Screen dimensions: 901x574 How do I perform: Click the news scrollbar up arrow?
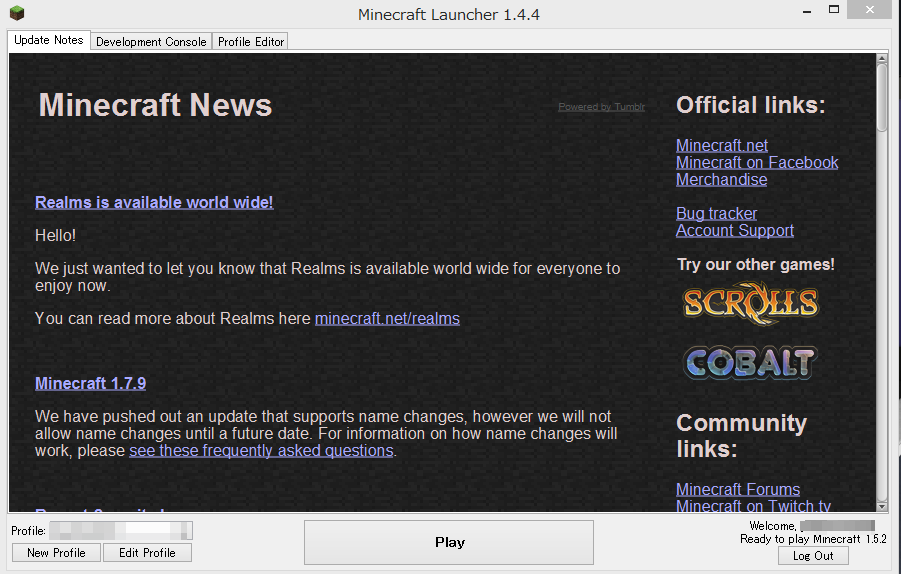tap(882, 58)
